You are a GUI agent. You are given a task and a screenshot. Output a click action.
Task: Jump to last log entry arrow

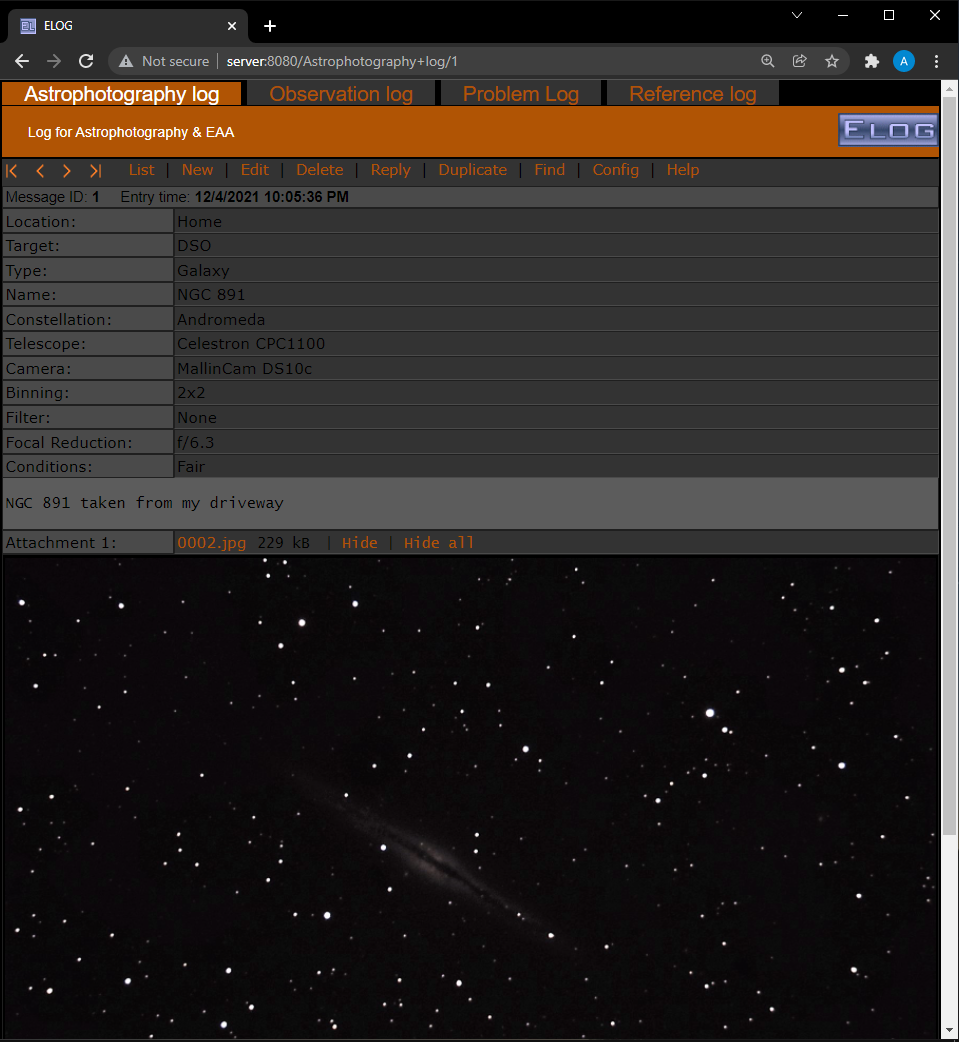coord(95,171)
